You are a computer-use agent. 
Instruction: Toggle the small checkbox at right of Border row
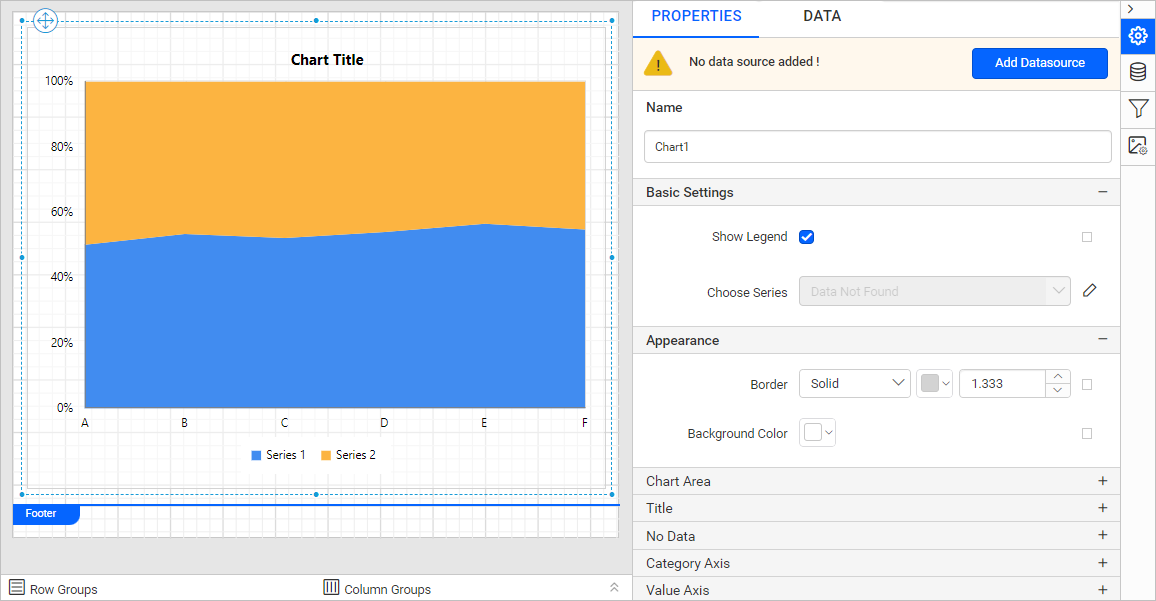(1087, 384)
